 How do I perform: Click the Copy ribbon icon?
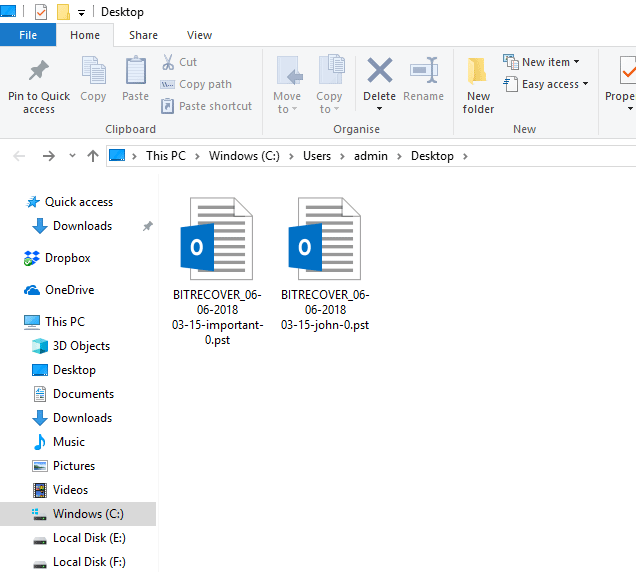click(x=93, y=71)
